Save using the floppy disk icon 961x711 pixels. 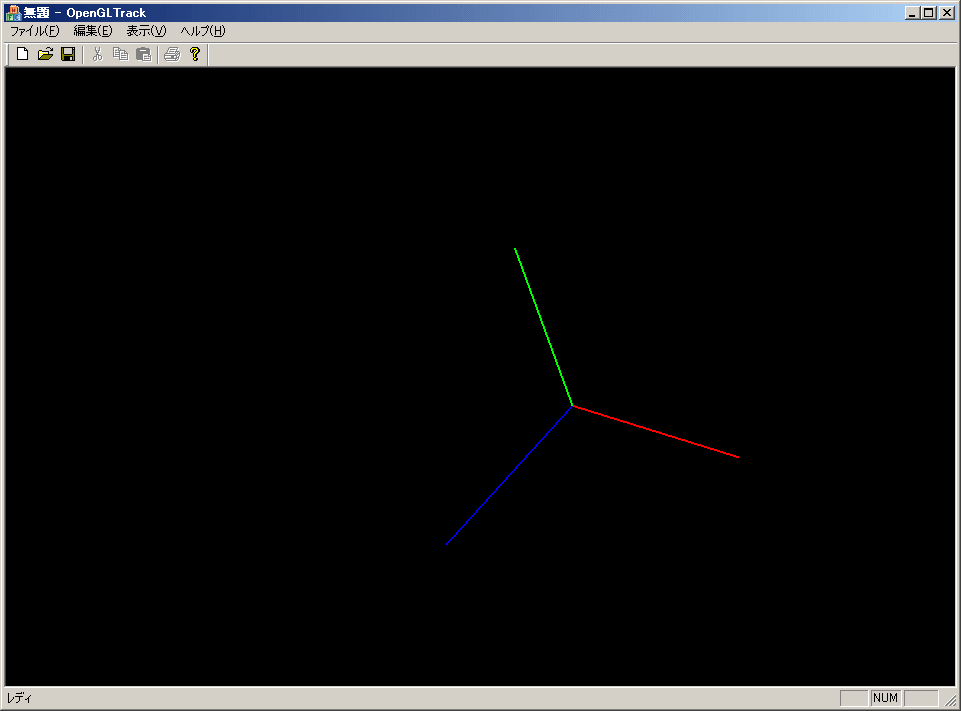pyautogui.click(x=68, y=55)
